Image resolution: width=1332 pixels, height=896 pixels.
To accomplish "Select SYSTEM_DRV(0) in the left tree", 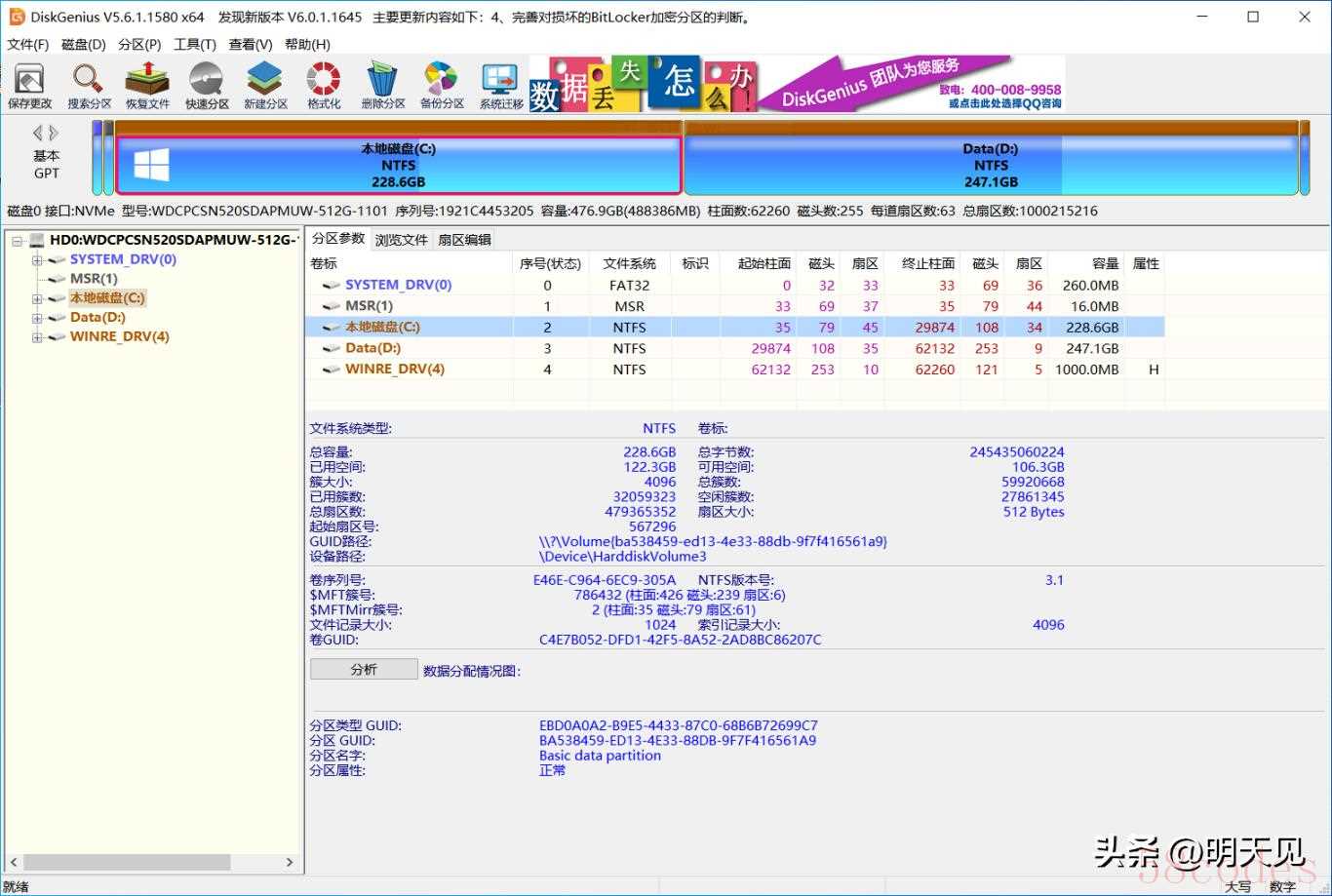I will click(x=123, y=259).
